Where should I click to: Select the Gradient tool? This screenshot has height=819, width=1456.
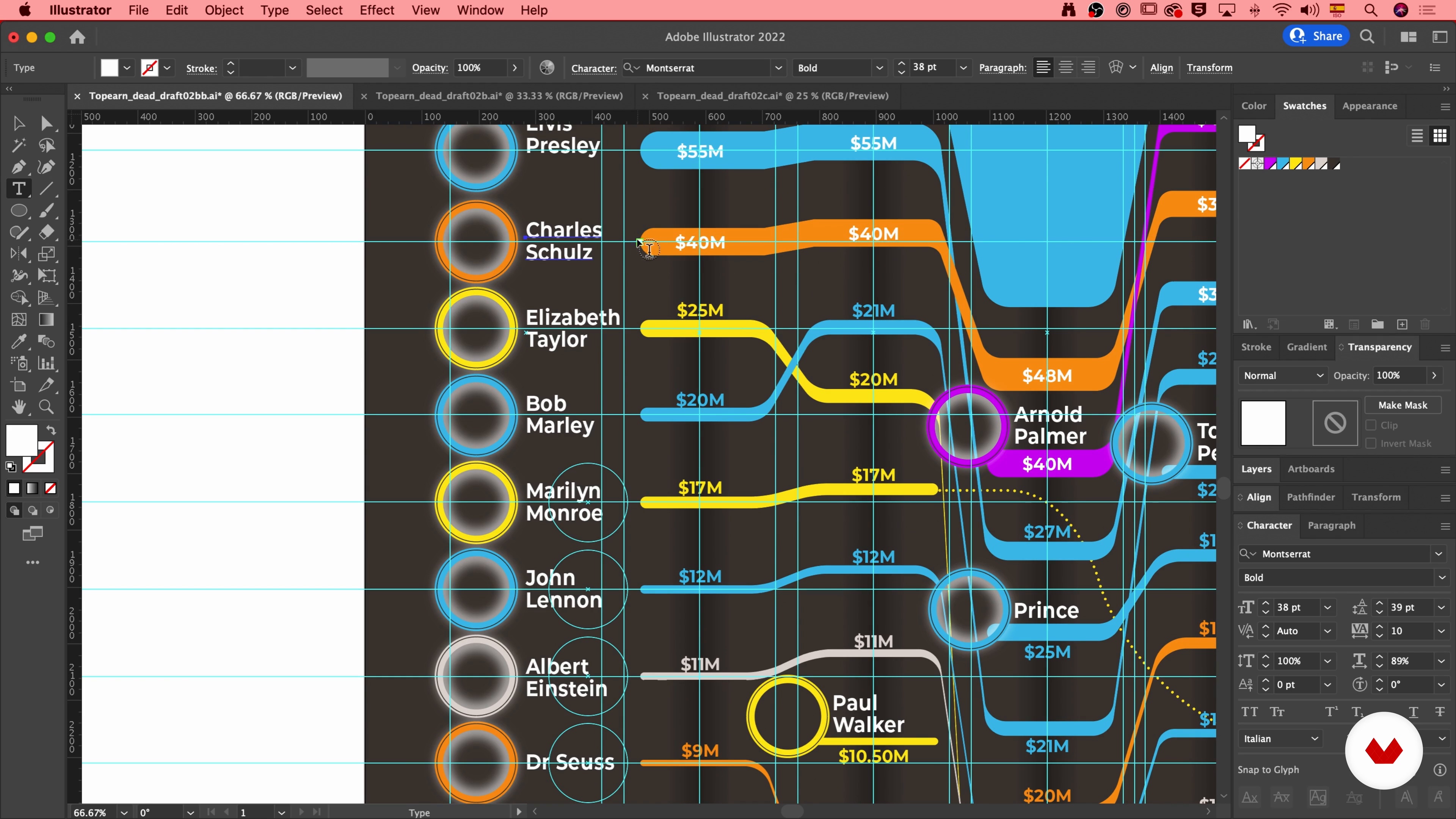[47, 319]
